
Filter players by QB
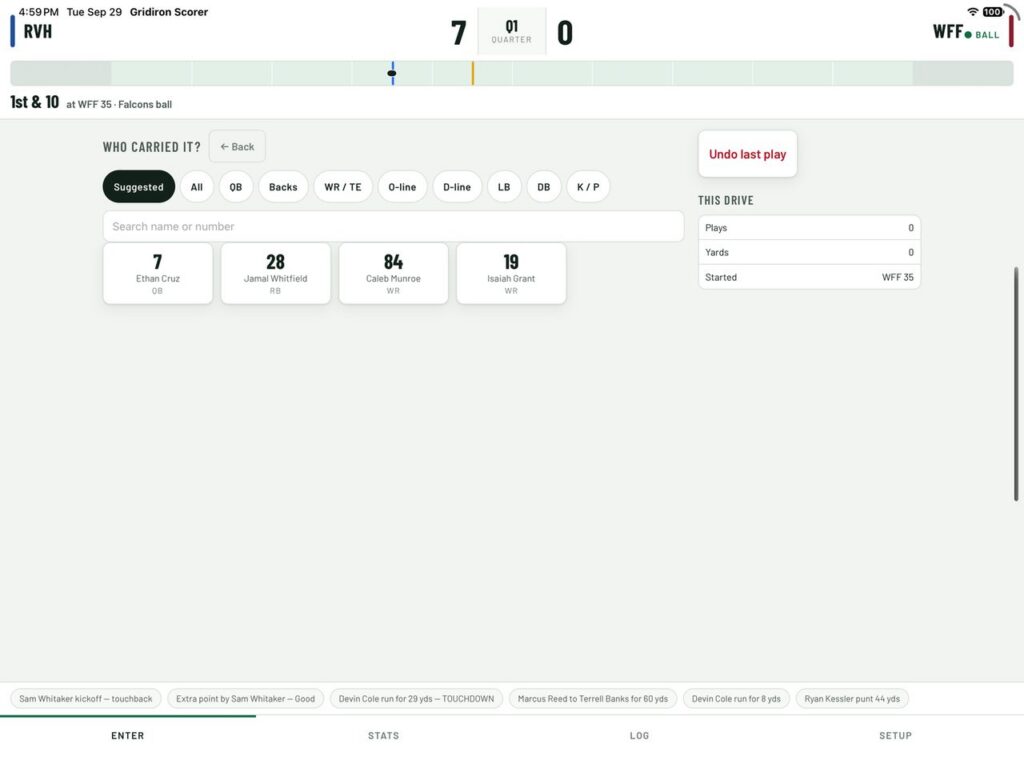pos(236,187)
